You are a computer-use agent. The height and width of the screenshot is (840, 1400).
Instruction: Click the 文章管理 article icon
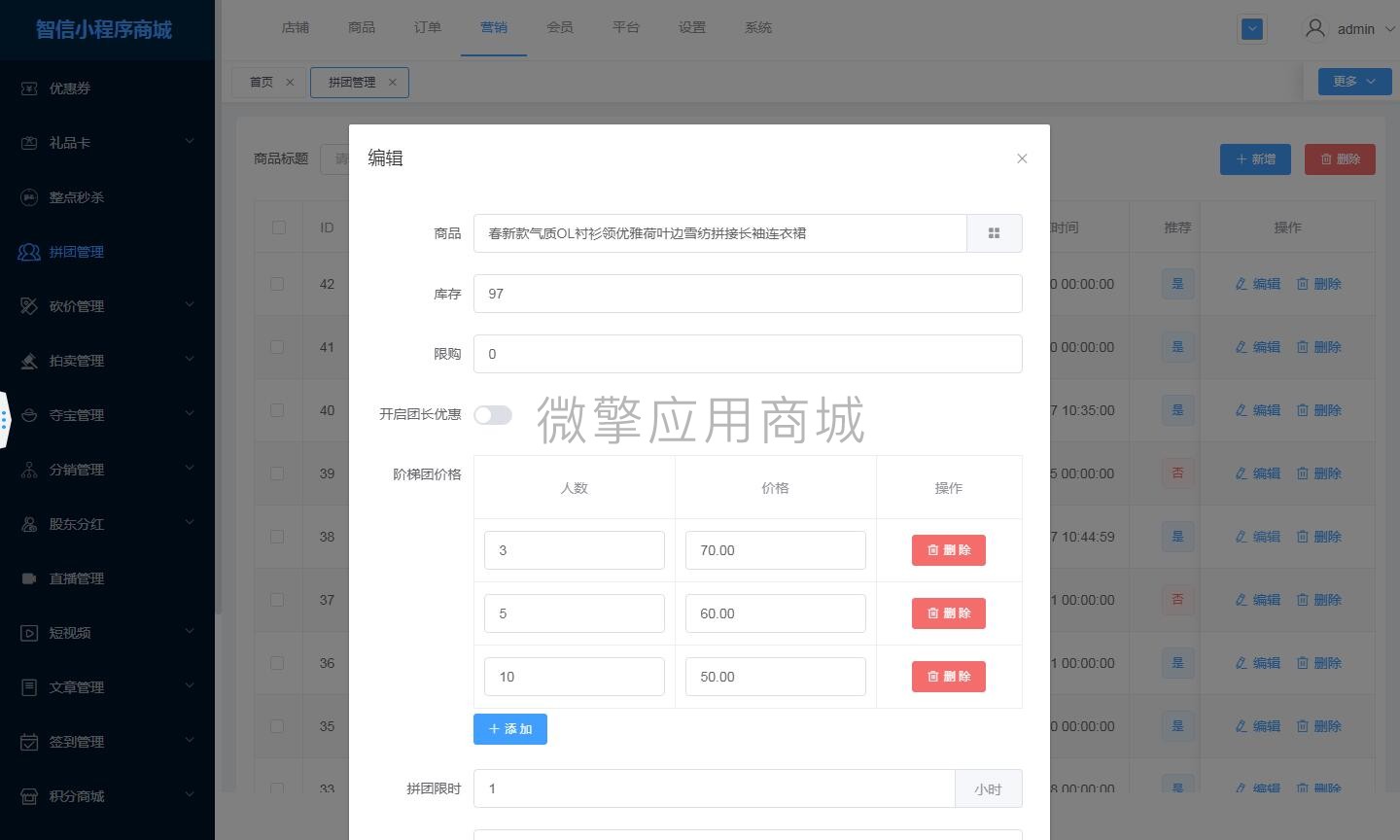coord(29,687)
